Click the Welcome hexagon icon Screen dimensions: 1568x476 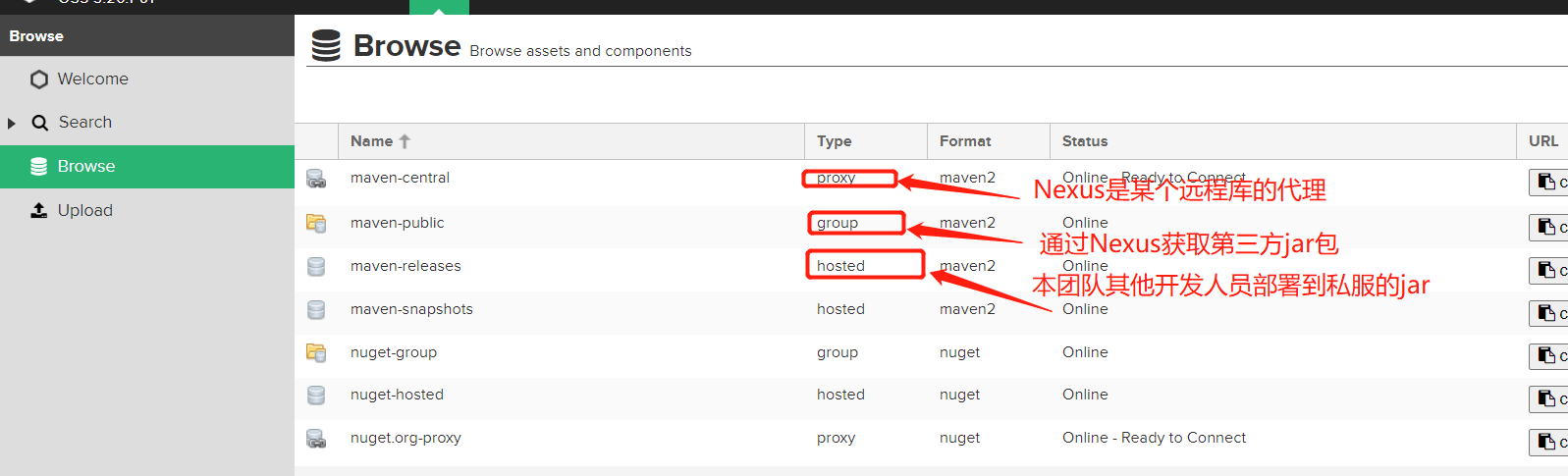(39, 79)
